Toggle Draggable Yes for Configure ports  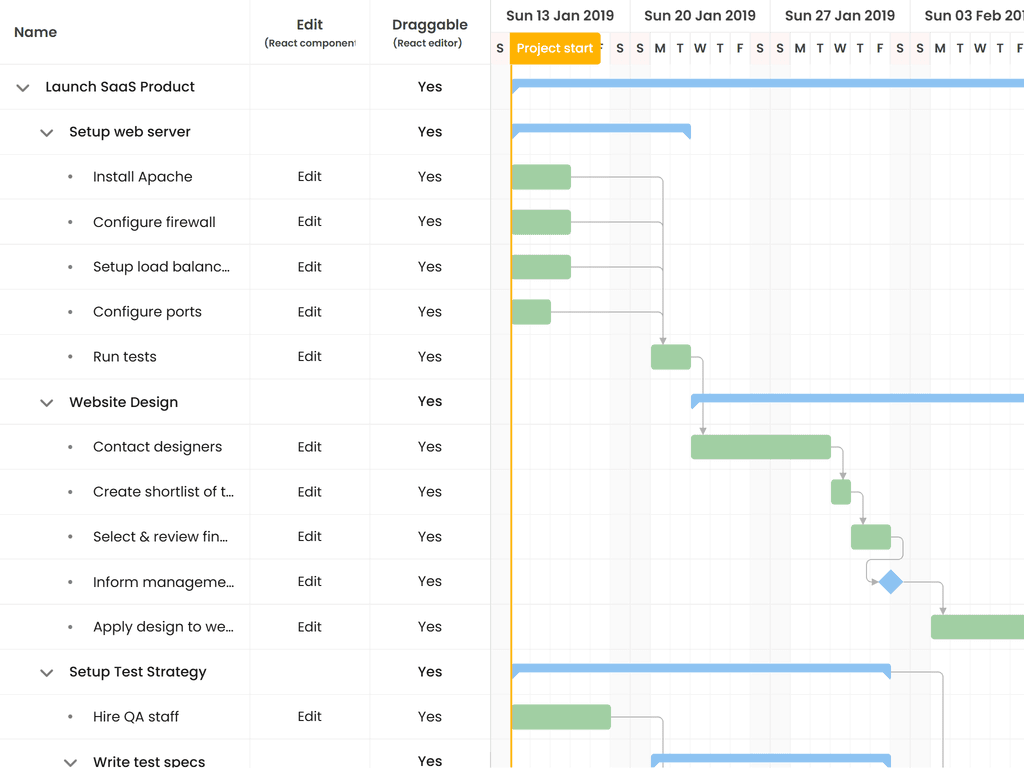pos(430,312)
